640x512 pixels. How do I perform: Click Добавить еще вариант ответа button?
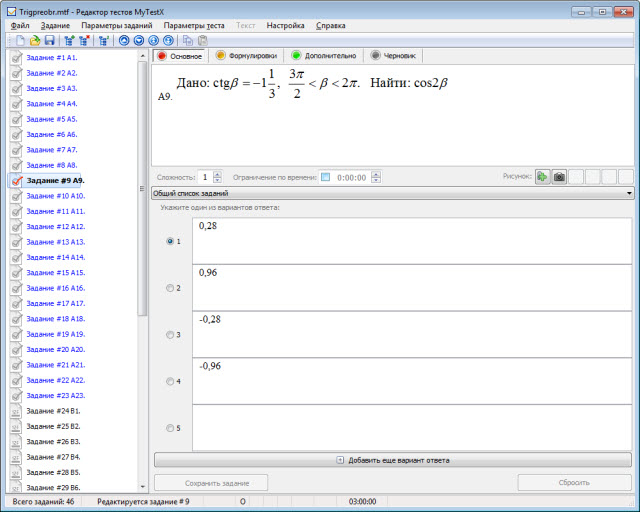click(393, 460)
